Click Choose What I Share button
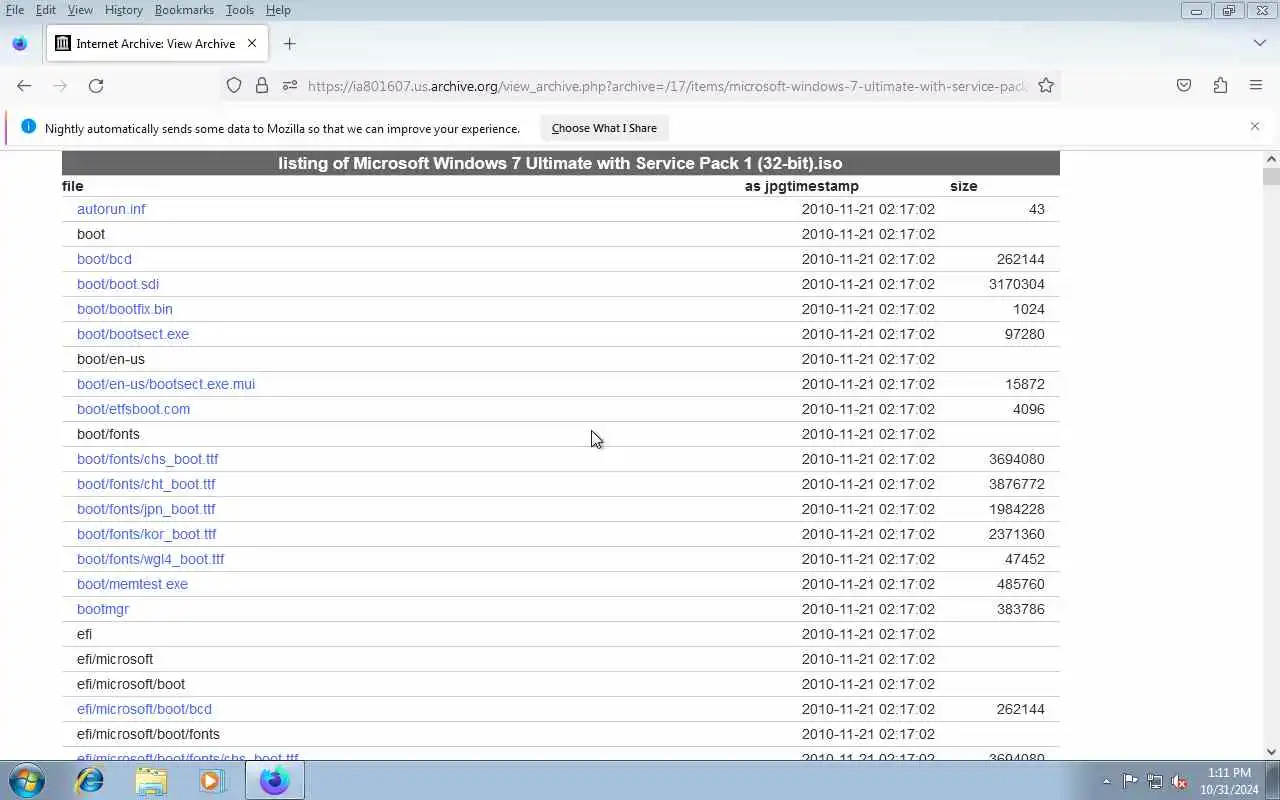 (604, 128)
